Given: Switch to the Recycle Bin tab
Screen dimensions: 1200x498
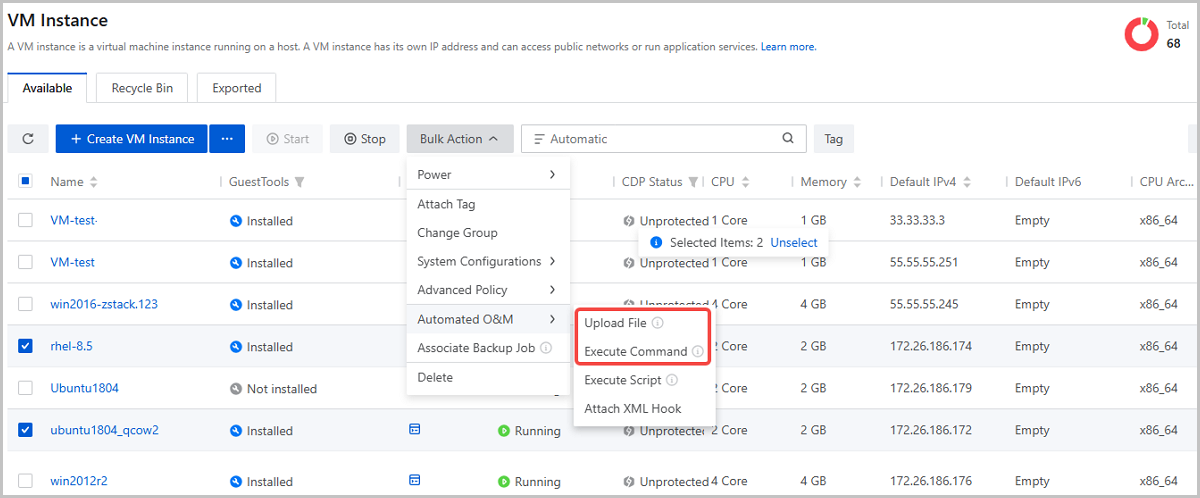Looking at the screenshot, I should 142,88.
